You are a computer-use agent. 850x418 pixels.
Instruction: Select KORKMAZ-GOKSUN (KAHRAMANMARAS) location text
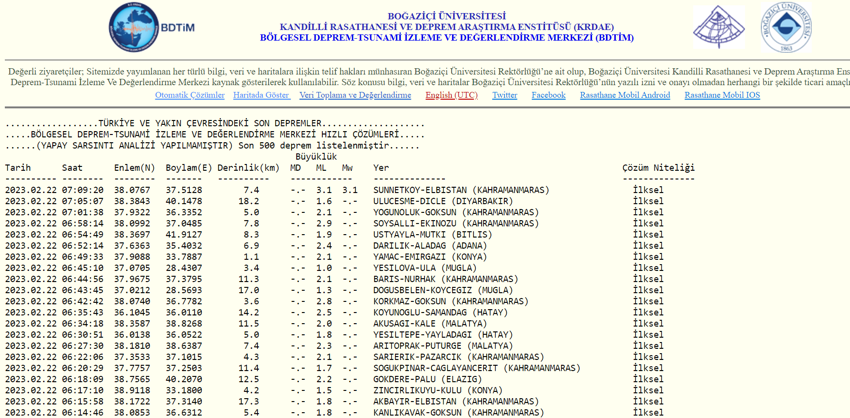(451, 301)
